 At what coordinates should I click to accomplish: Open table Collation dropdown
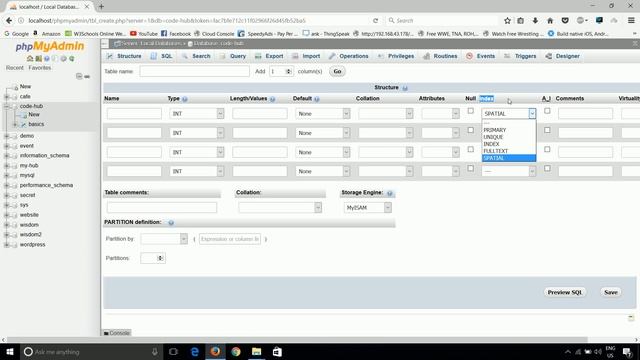[x=280, y=208]
